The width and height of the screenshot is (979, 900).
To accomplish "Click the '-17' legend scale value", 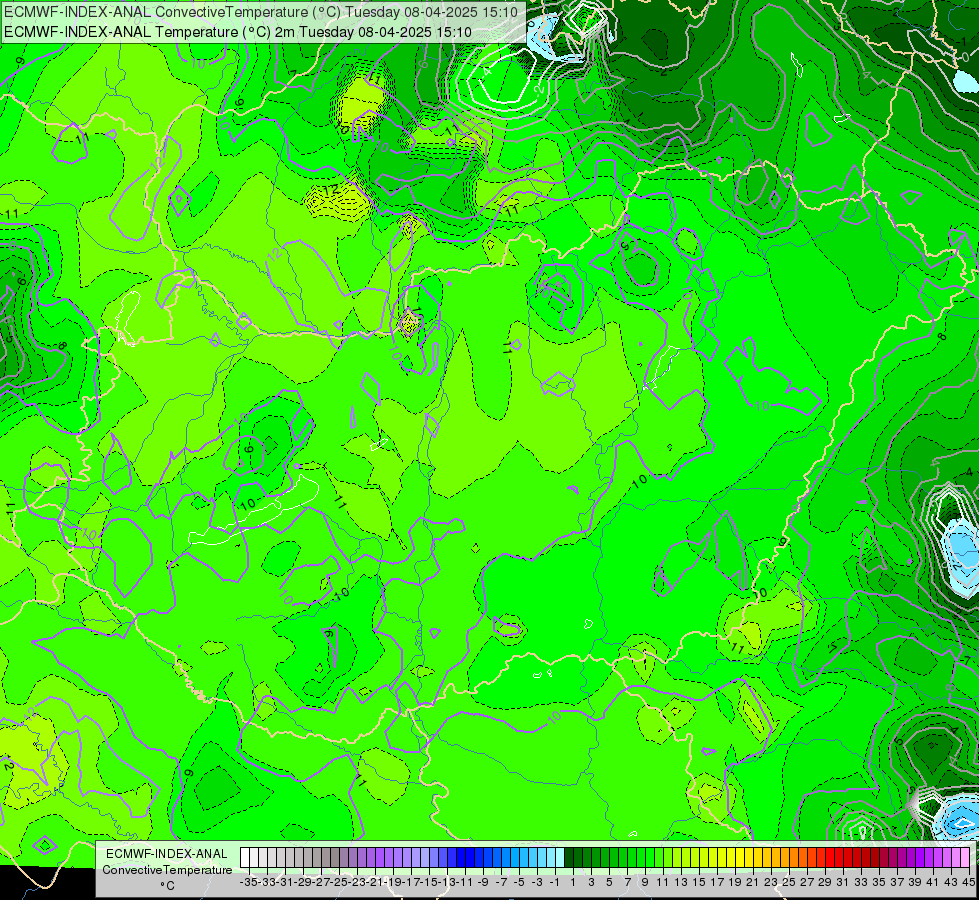I will coord(411,882).
